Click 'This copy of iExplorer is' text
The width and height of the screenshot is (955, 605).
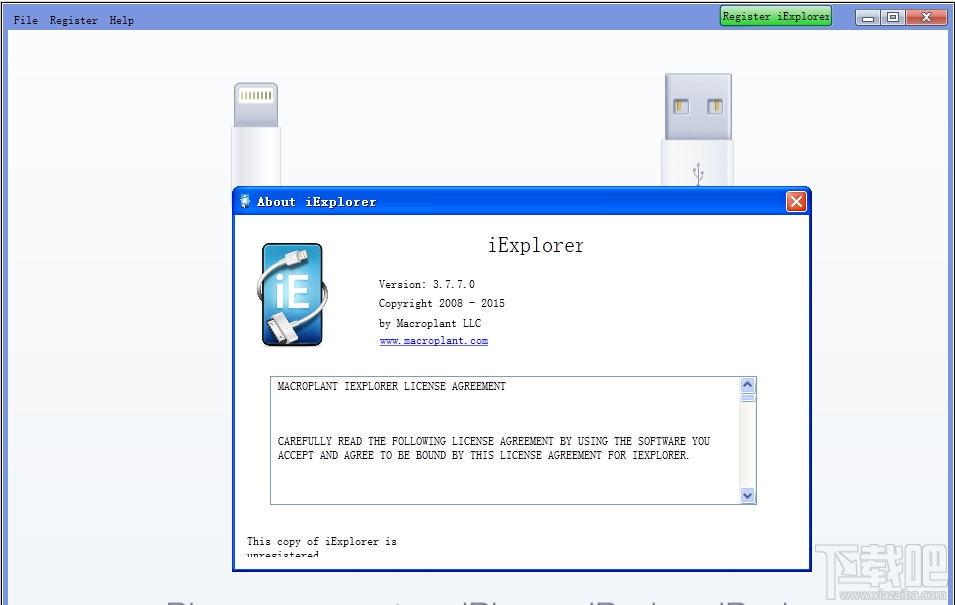322,541
